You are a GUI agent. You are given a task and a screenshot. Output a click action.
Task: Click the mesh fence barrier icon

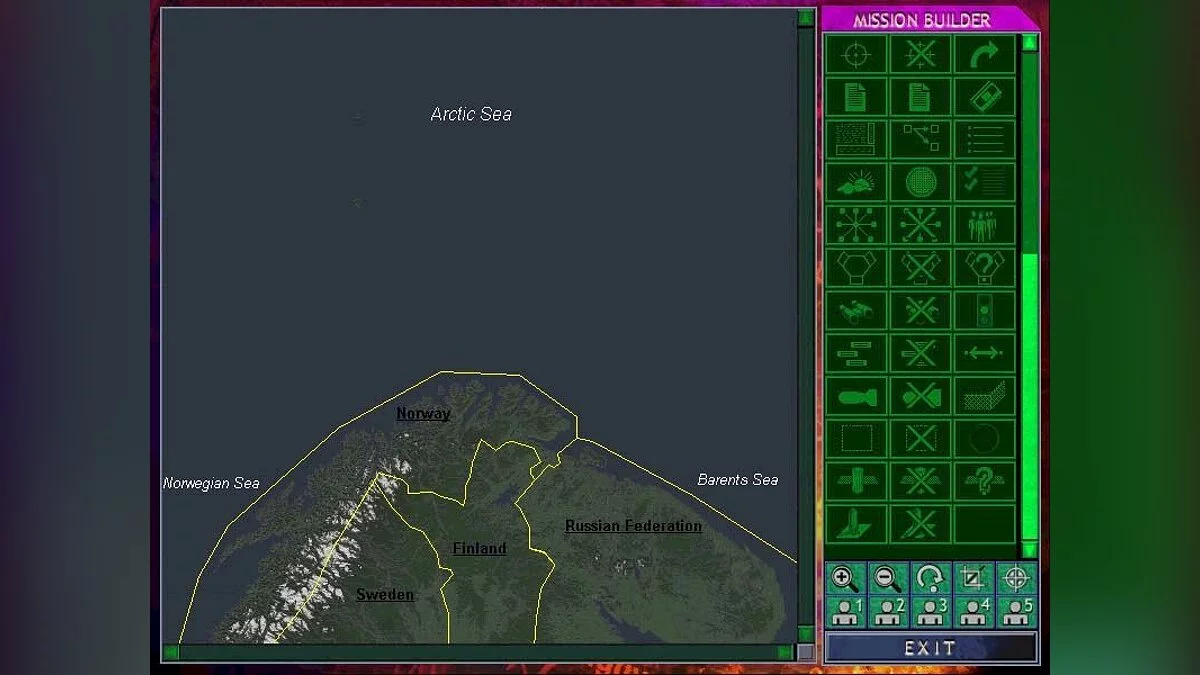[985, 396]
